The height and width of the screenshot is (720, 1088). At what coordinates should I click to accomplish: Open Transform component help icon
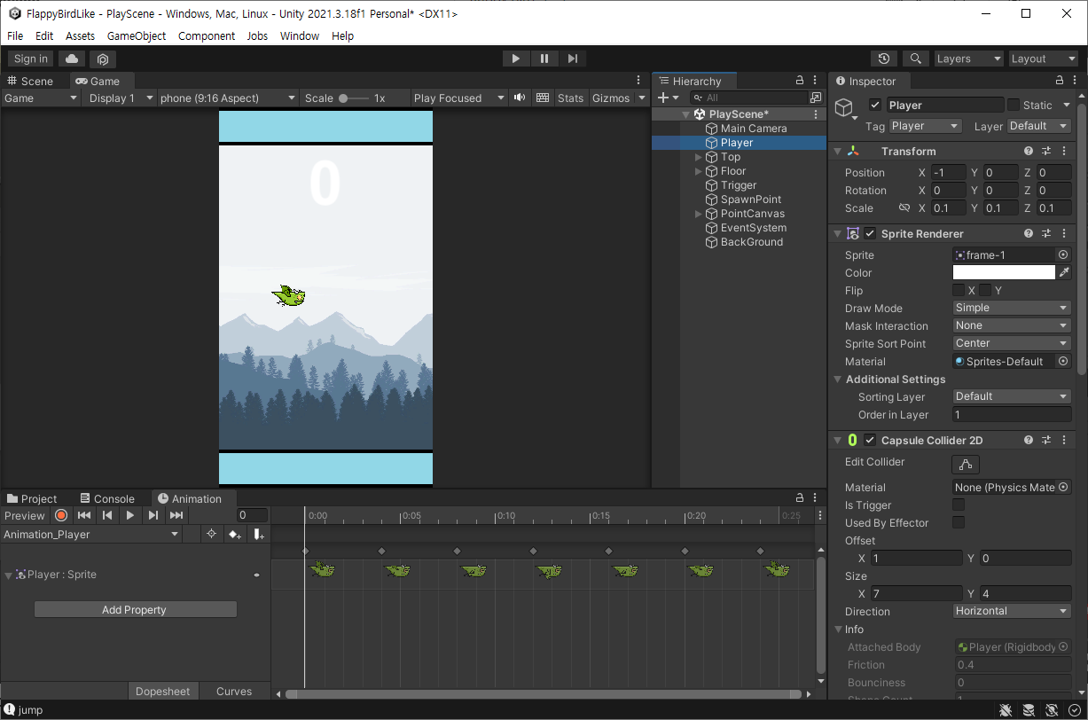tap(1028, 151)
